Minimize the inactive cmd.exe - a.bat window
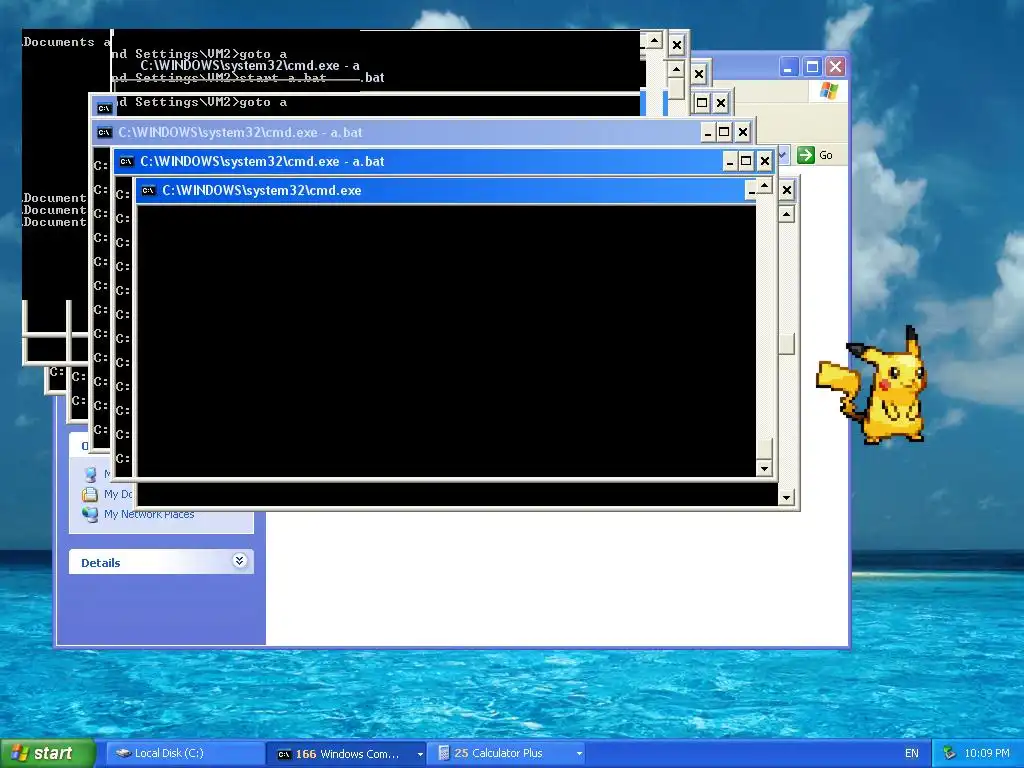The width and height of the screenshot is (1024, 768). point(708,133)
